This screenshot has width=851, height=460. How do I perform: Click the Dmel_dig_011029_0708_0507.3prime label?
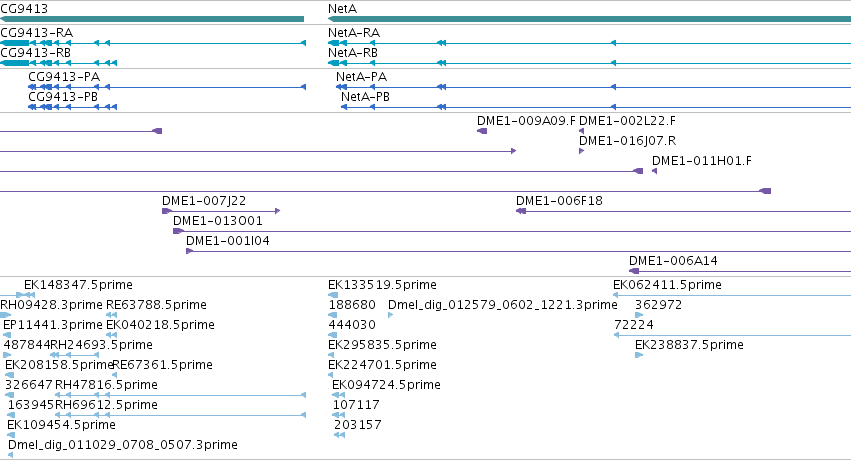click(x=123, y=445)
